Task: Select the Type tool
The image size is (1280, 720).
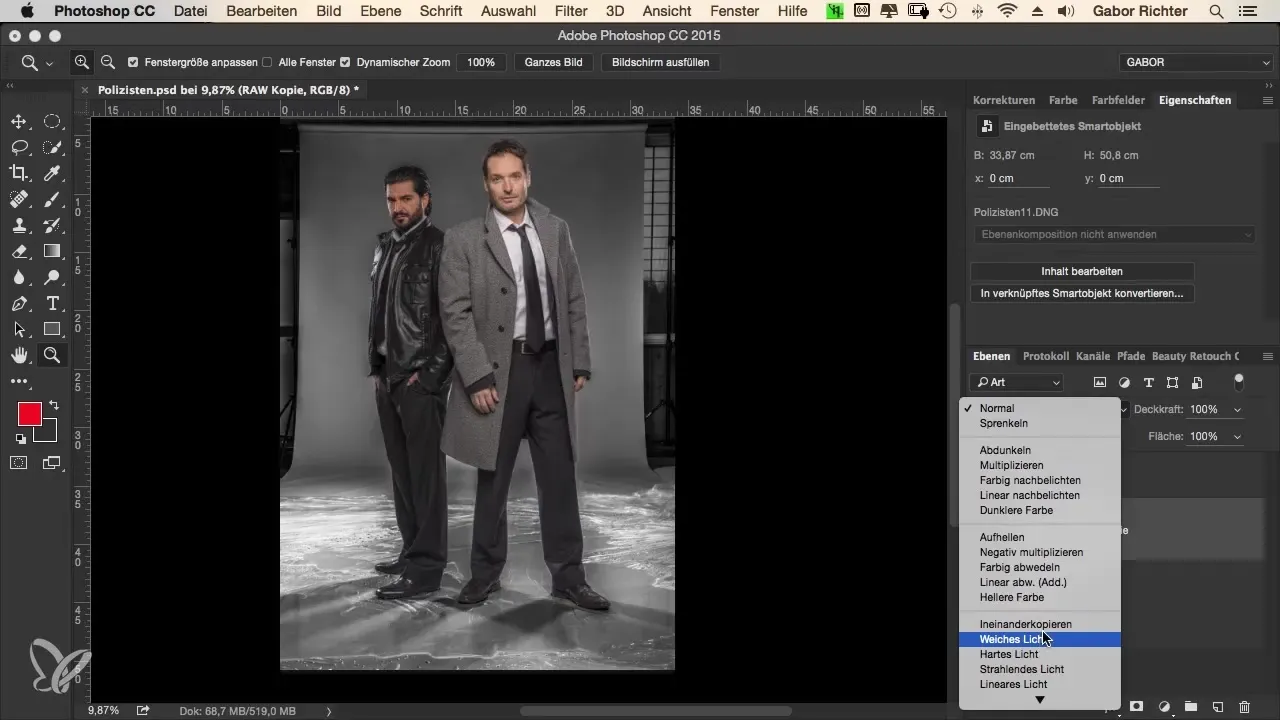Action: (x=52, y=304)
